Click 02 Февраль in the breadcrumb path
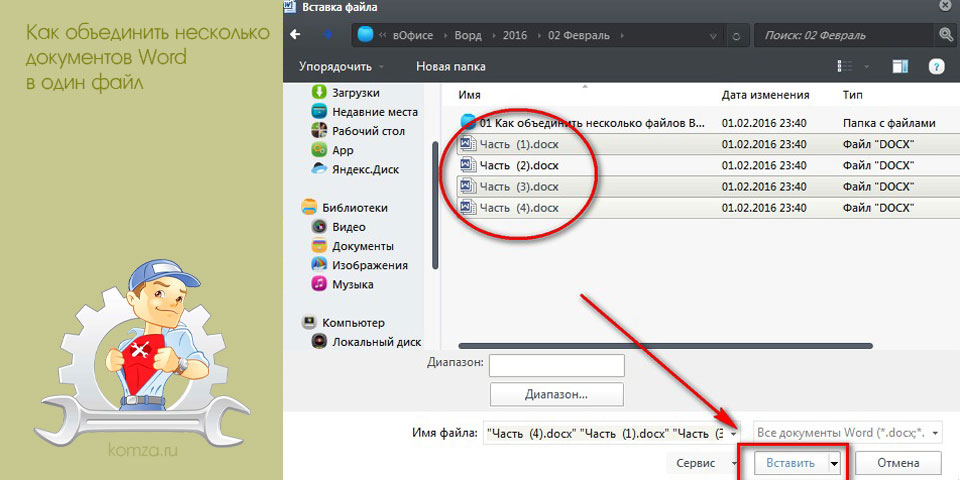This screenshot has width=960, height=480. click(579, 36)
